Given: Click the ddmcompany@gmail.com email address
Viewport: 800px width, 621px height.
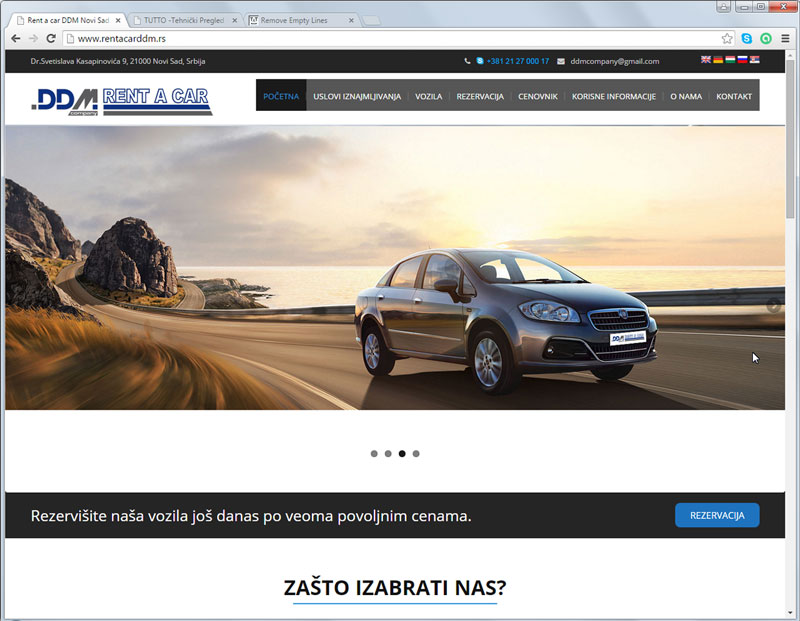Looking at the screenshot, I should point(615,61).
